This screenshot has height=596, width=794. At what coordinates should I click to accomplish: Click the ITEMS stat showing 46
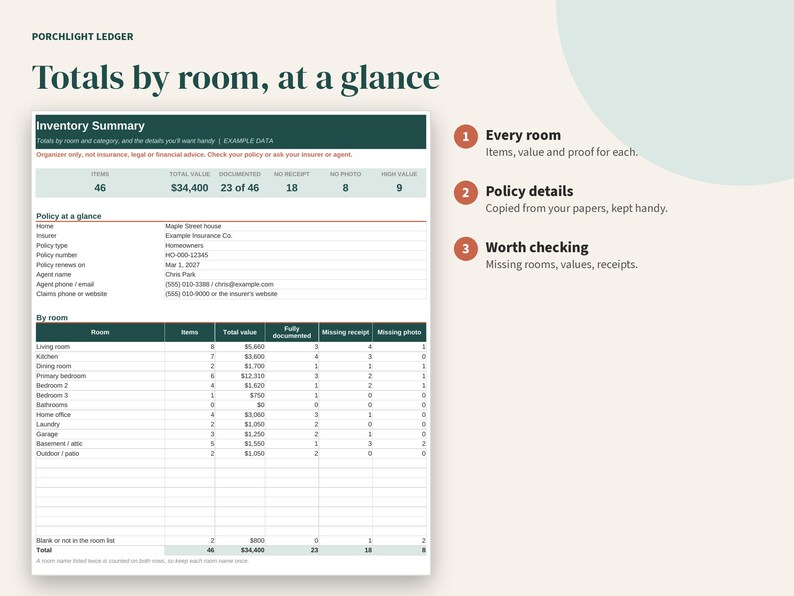[x=100, y=182]
